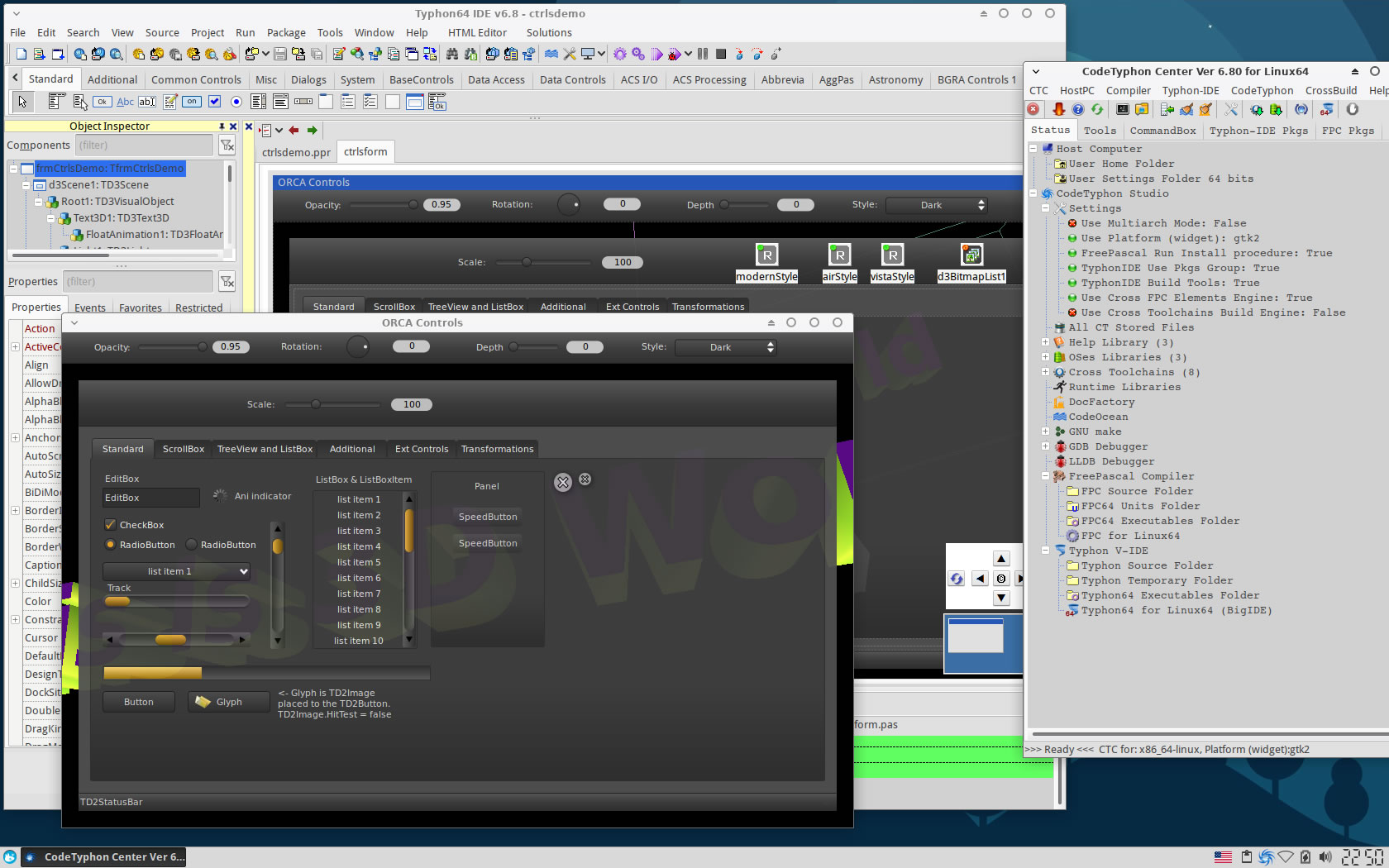Click the Glyph button in ORCA Controls

[229, 702]
